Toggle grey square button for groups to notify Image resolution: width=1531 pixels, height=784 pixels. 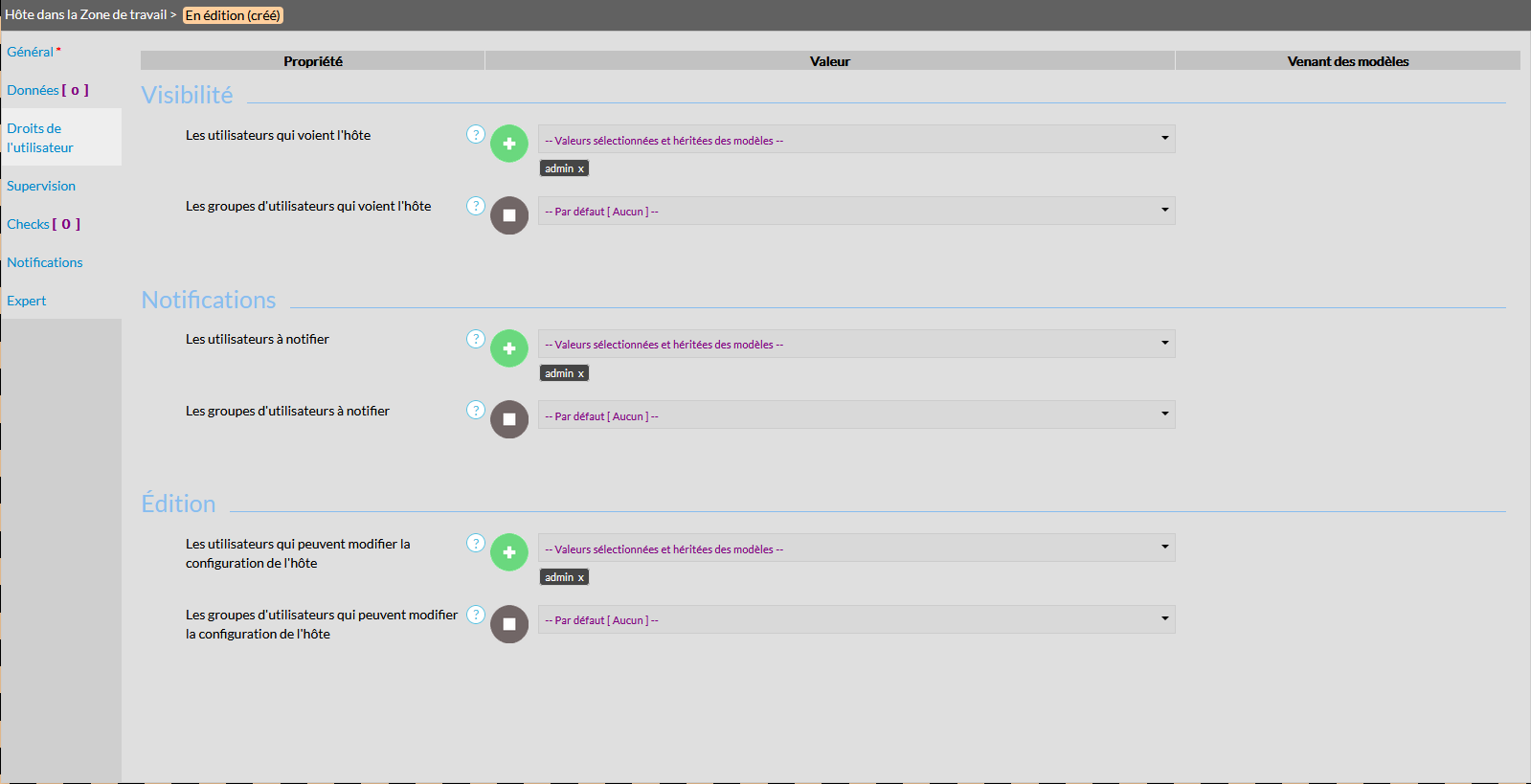point(509,419)
